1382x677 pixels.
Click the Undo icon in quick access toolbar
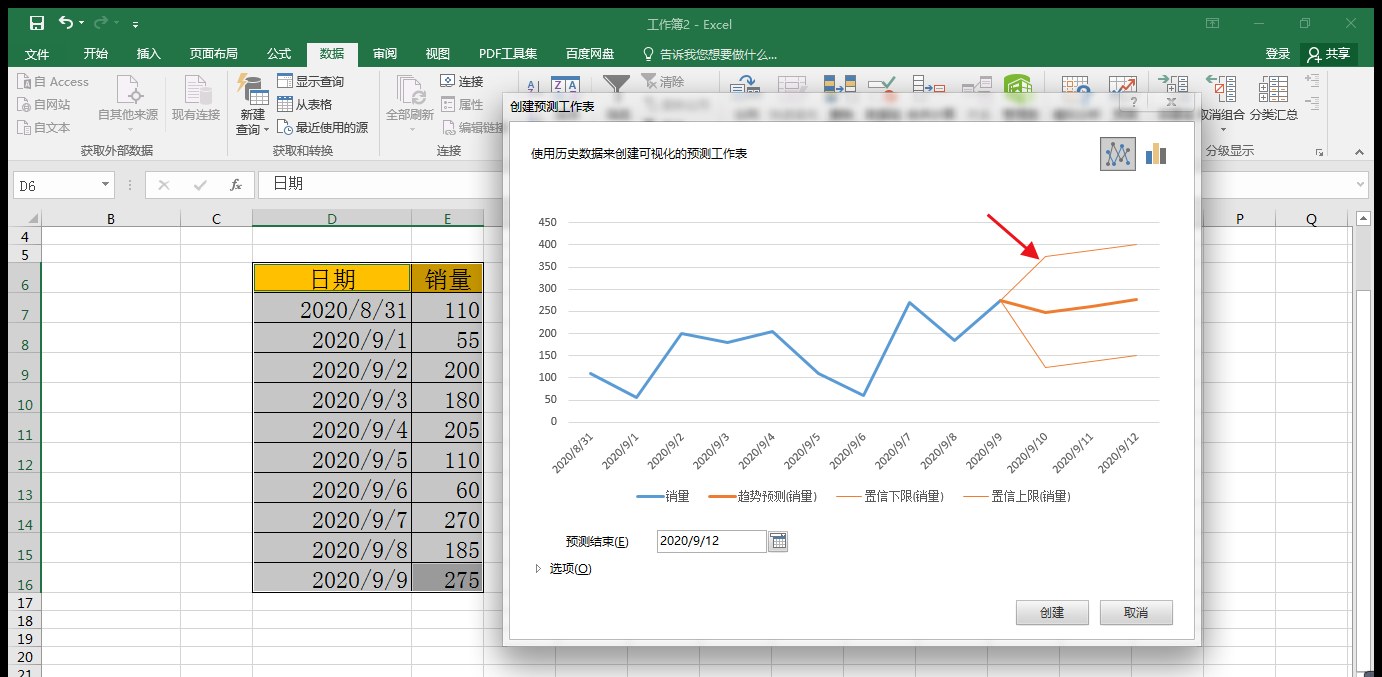click(66, 23)
